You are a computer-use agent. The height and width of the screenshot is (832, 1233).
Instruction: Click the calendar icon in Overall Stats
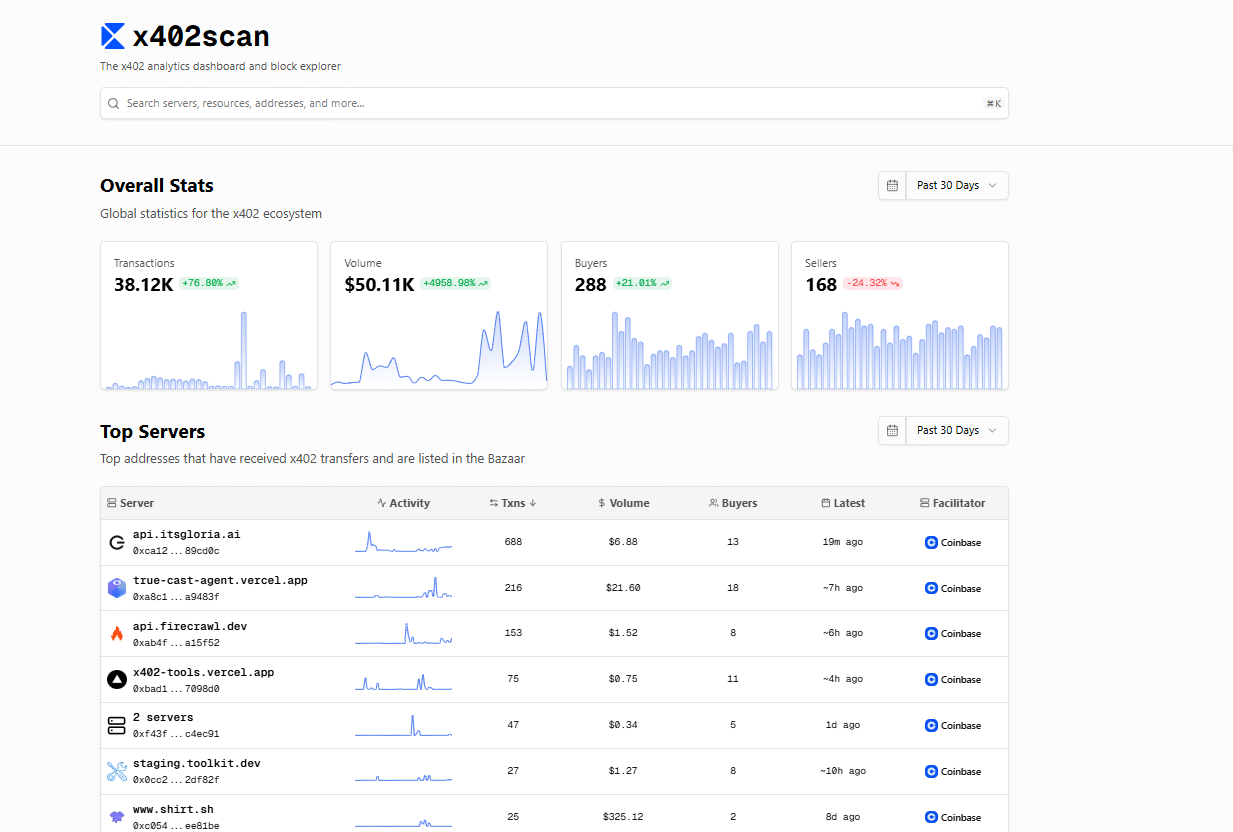(892, 186)
